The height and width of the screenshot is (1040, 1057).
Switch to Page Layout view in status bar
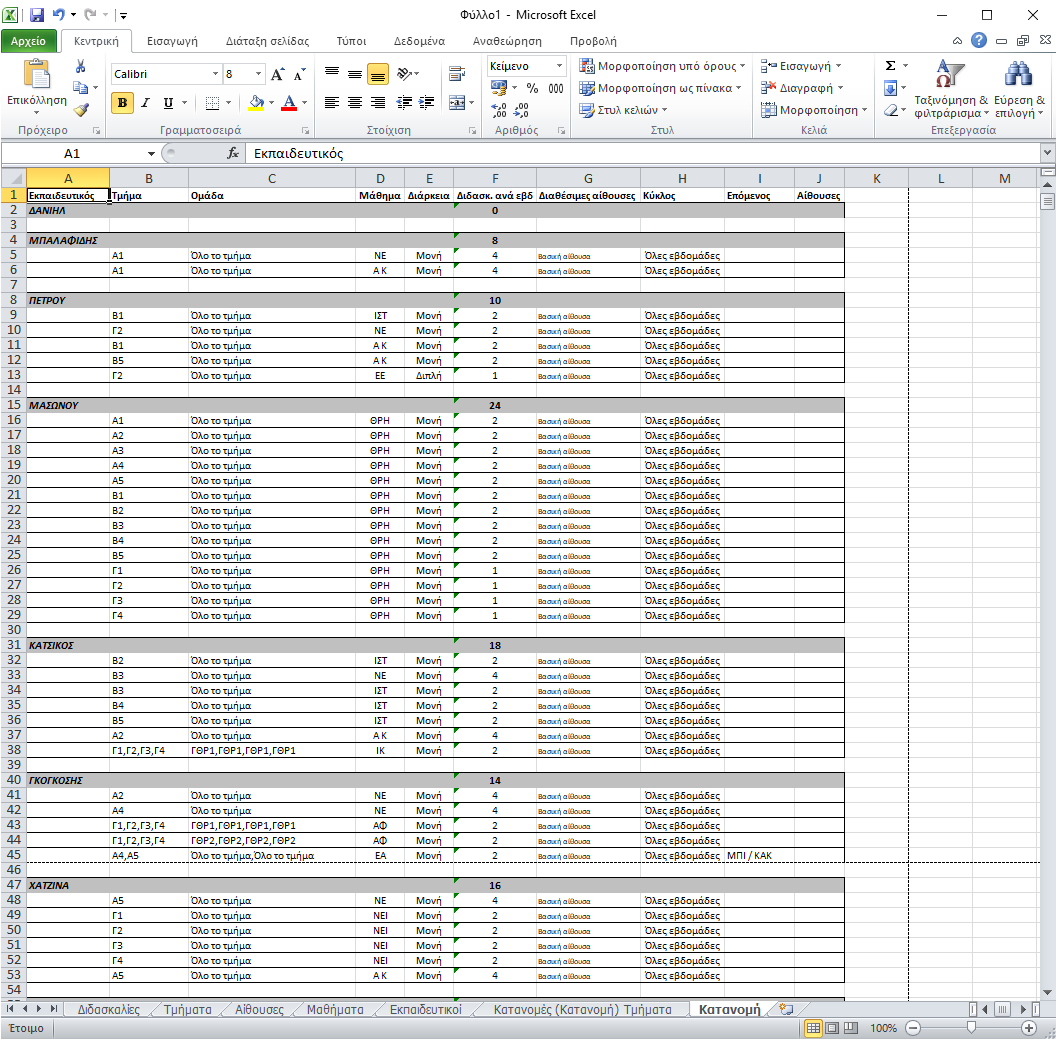coord(832,1028)
